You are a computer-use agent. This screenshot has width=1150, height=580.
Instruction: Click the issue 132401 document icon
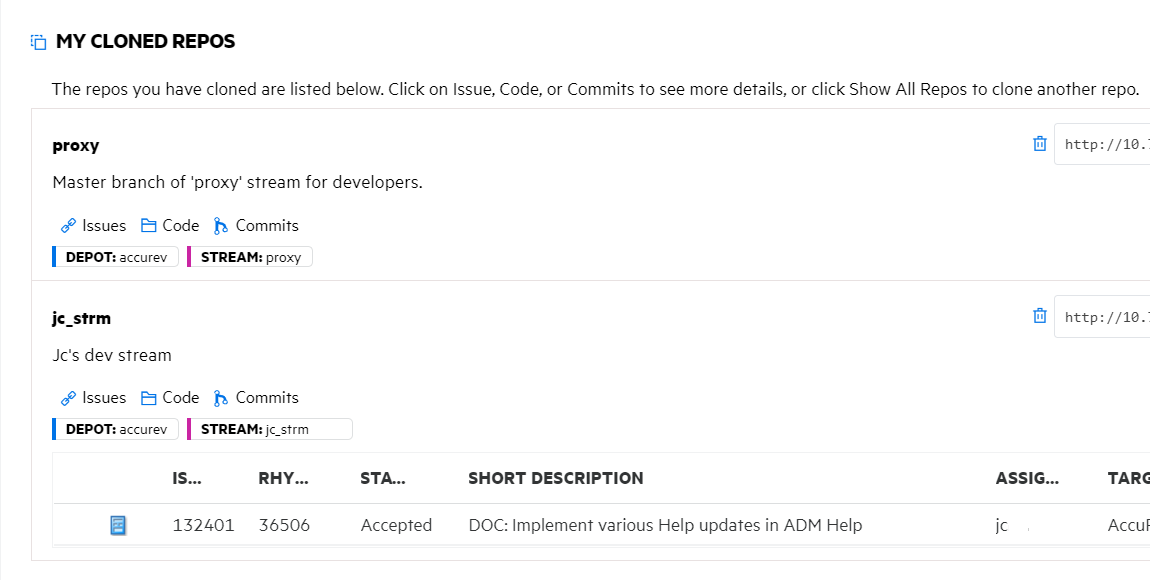click(x=118, y=525)
